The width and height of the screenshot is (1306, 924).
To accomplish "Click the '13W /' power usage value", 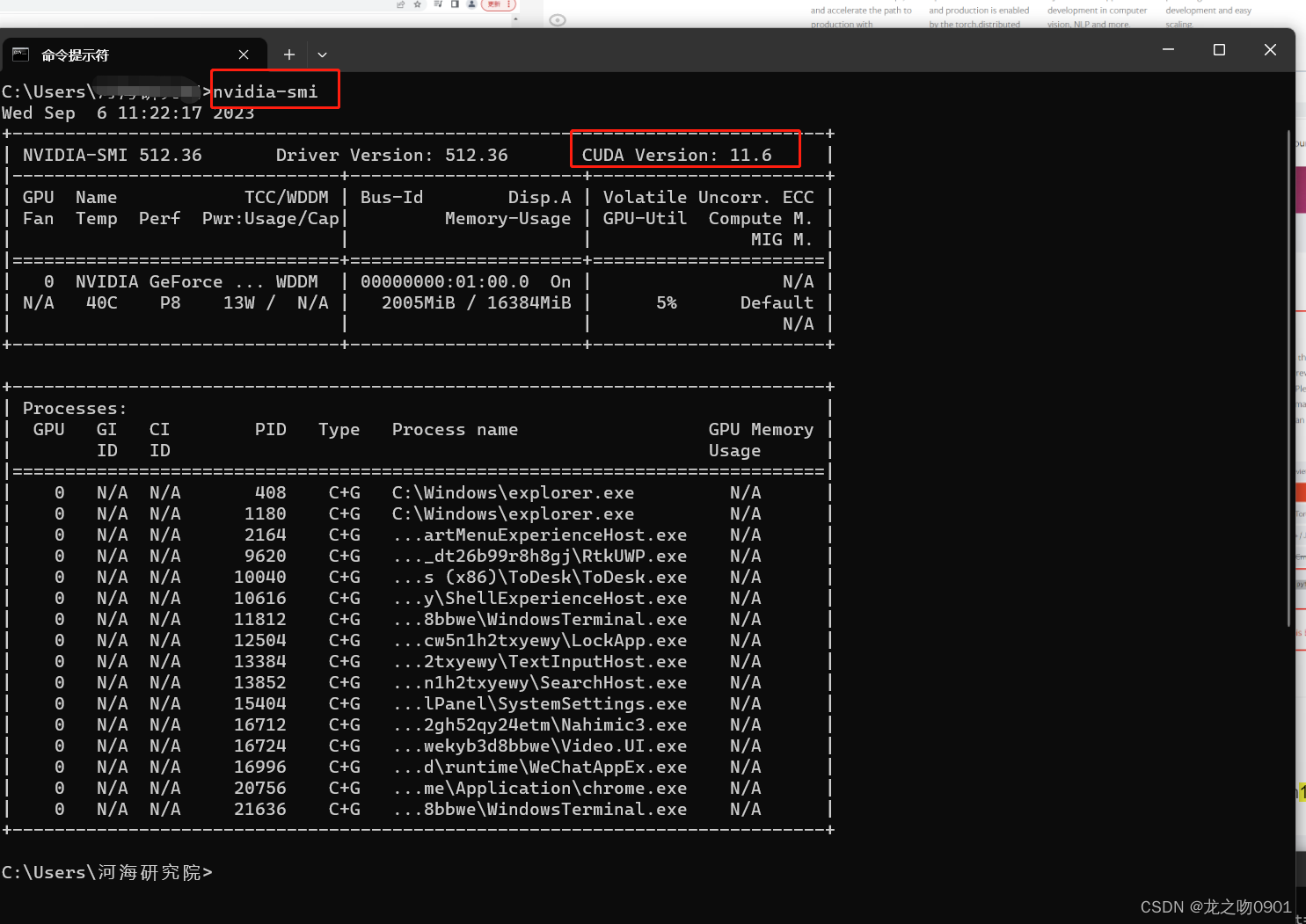I will pos(249,302).
